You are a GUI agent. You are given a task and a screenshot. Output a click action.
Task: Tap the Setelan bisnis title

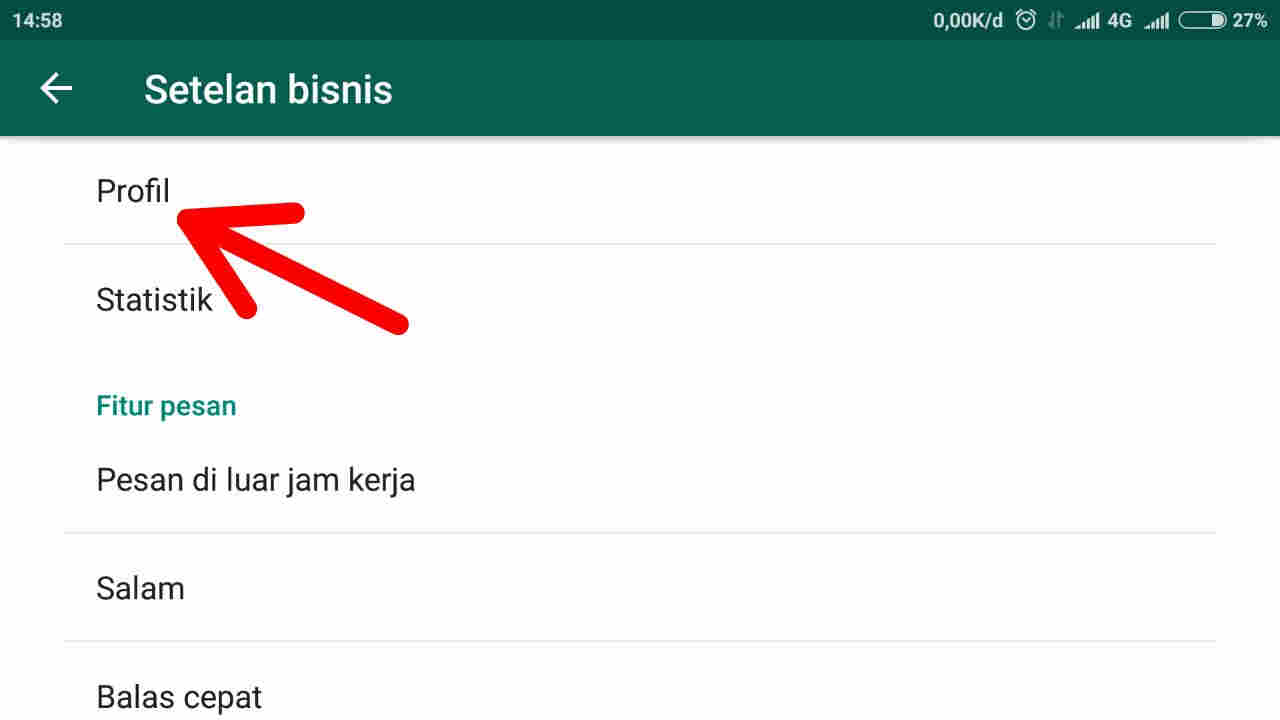[268, 89]
